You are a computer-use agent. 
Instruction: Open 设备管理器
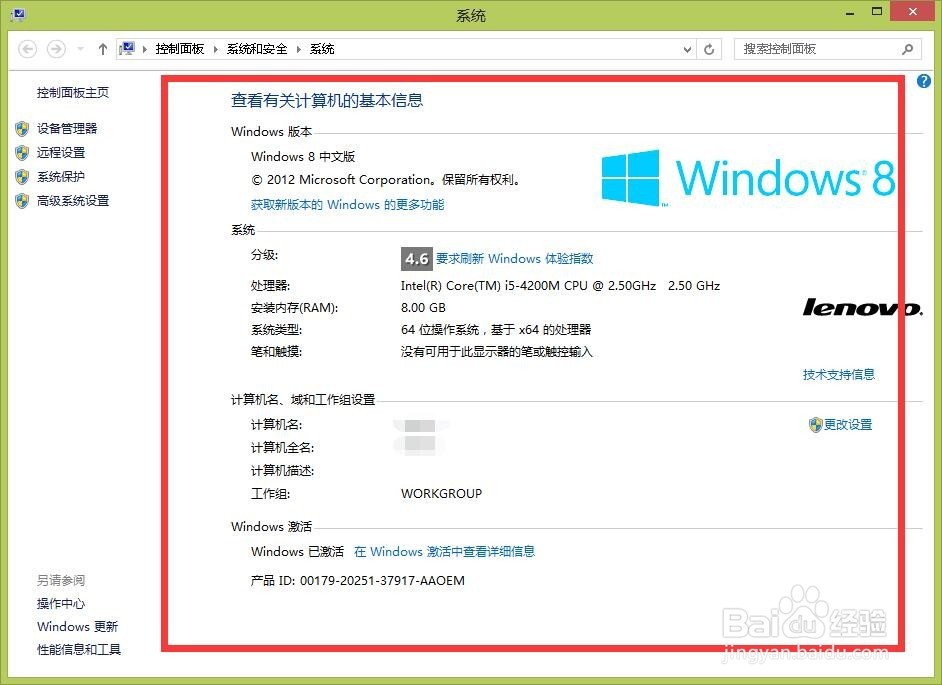[67, 129]
